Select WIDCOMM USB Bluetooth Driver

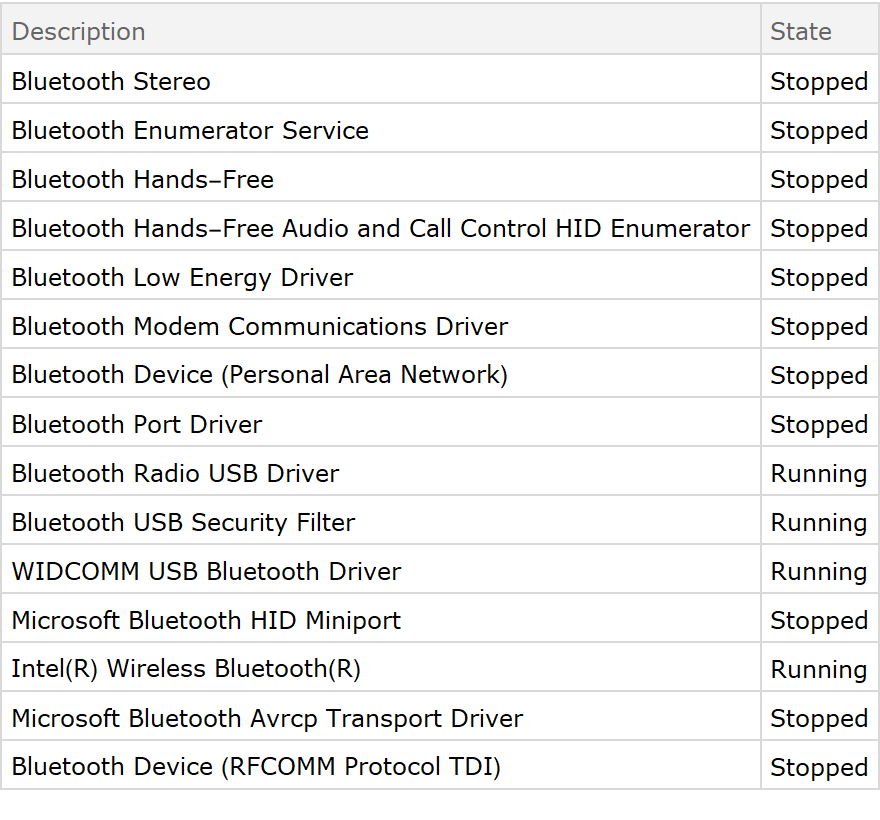[206, 571]
